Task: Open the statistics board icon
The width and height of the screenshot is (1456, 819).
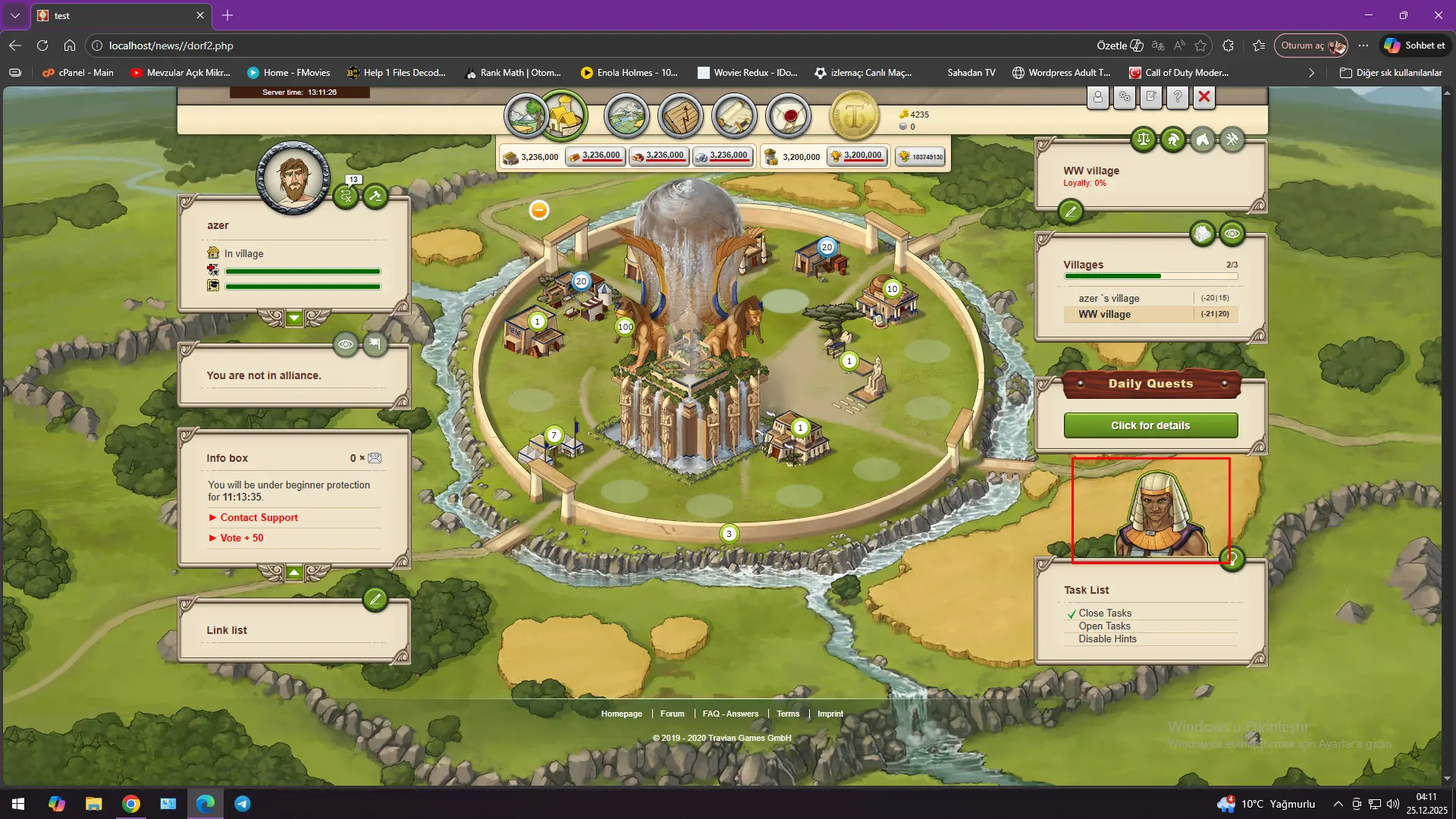Action: [680, 116]
